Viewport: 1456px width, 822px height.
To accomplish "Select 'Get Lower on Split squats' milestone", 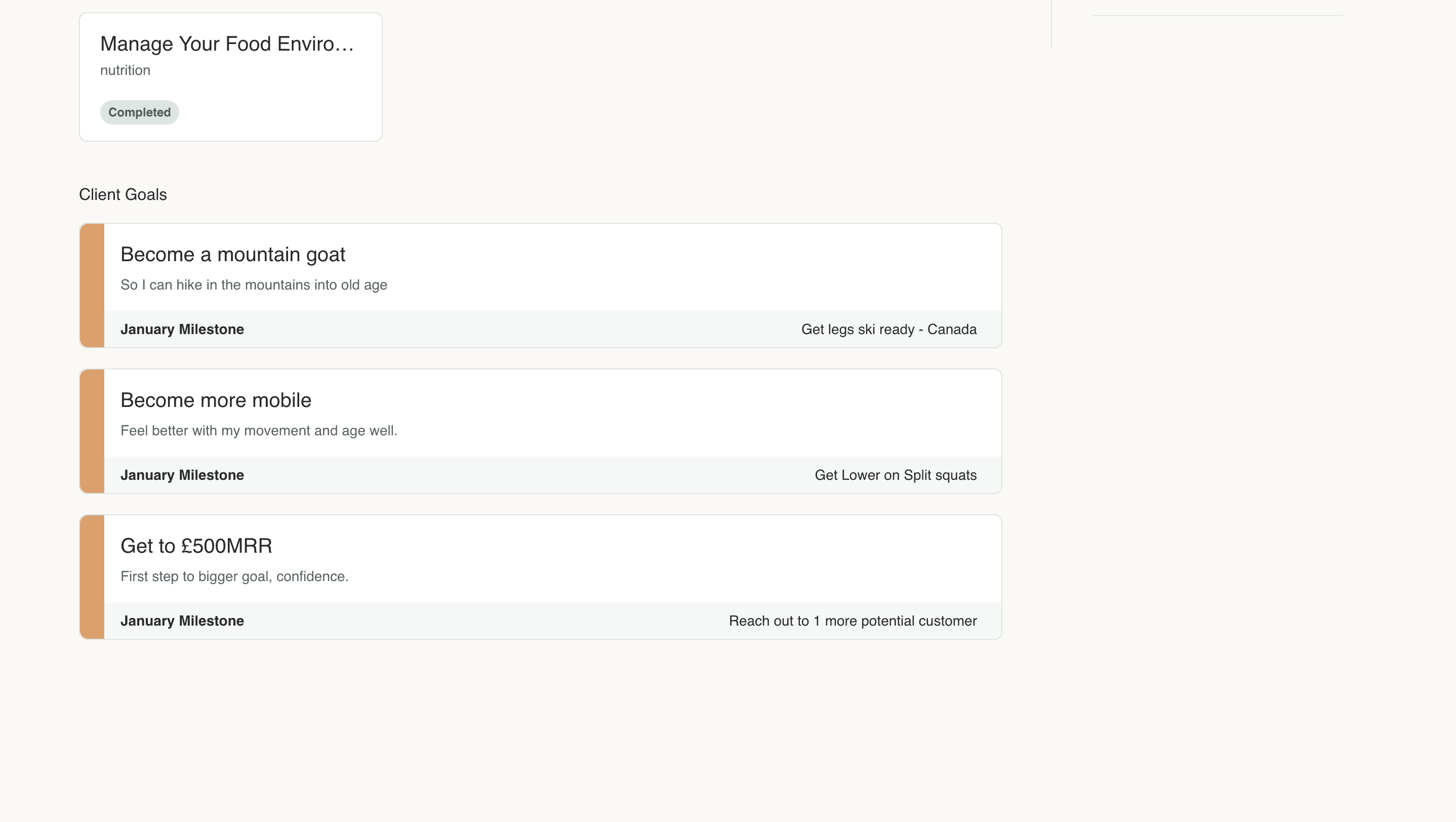I will (895, 475).
